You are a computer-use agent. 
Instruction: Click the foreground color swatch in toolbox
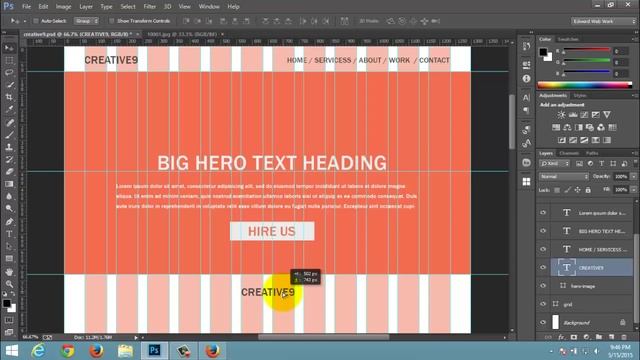point(7,304)
